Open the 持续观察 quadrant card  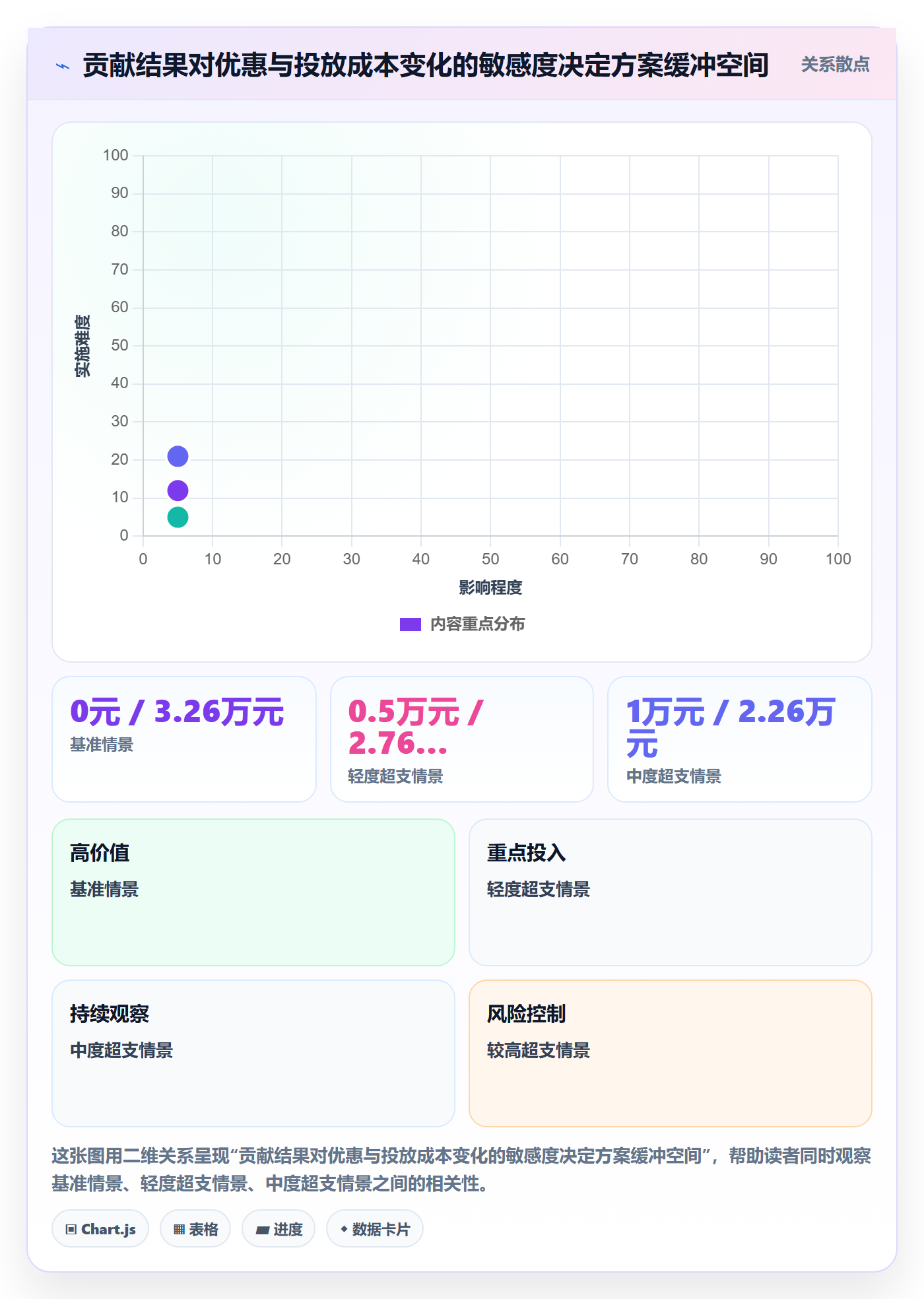[253, 1053]
